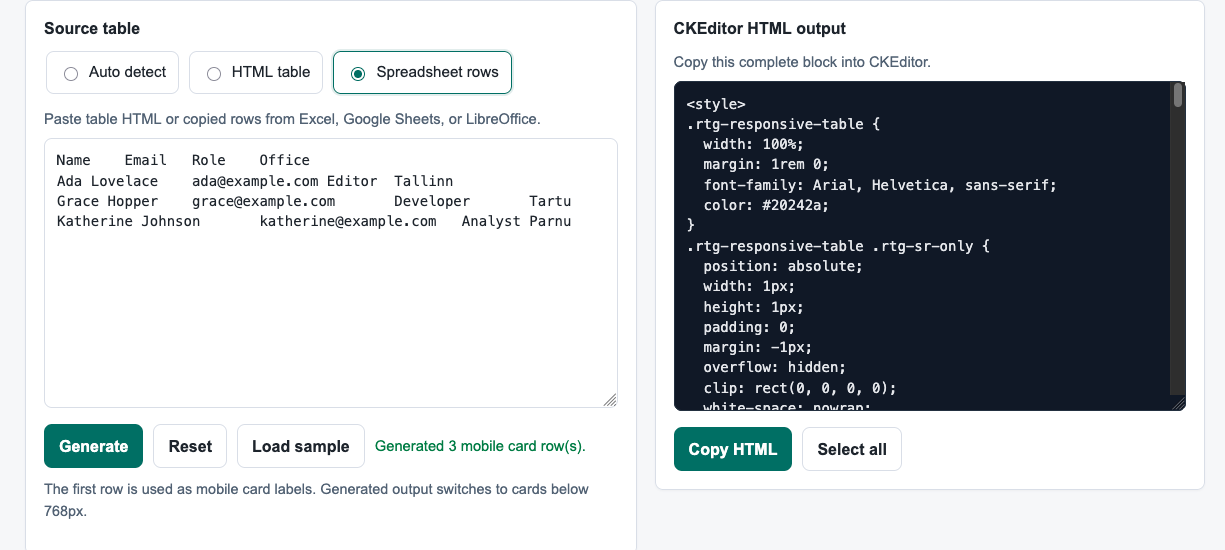The image size is (1225, 550).
Task: Click the empty area of the source textarea
Action: 330,320
